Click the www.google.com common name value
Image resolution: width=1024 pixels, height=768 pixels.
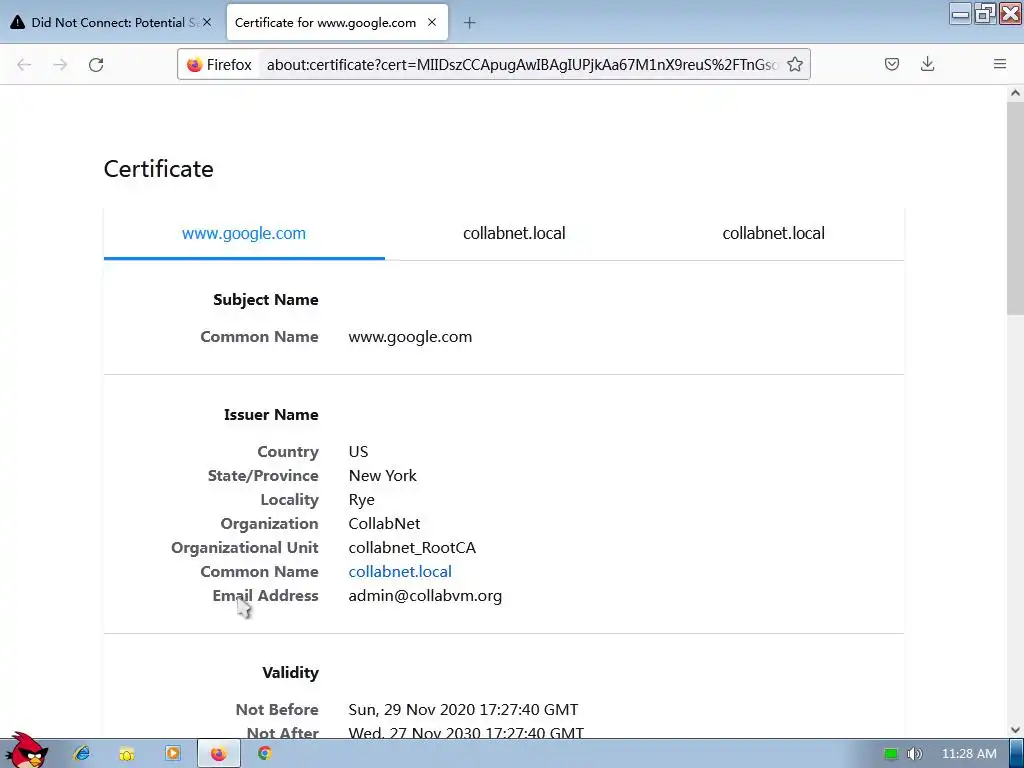pos(410,337)
